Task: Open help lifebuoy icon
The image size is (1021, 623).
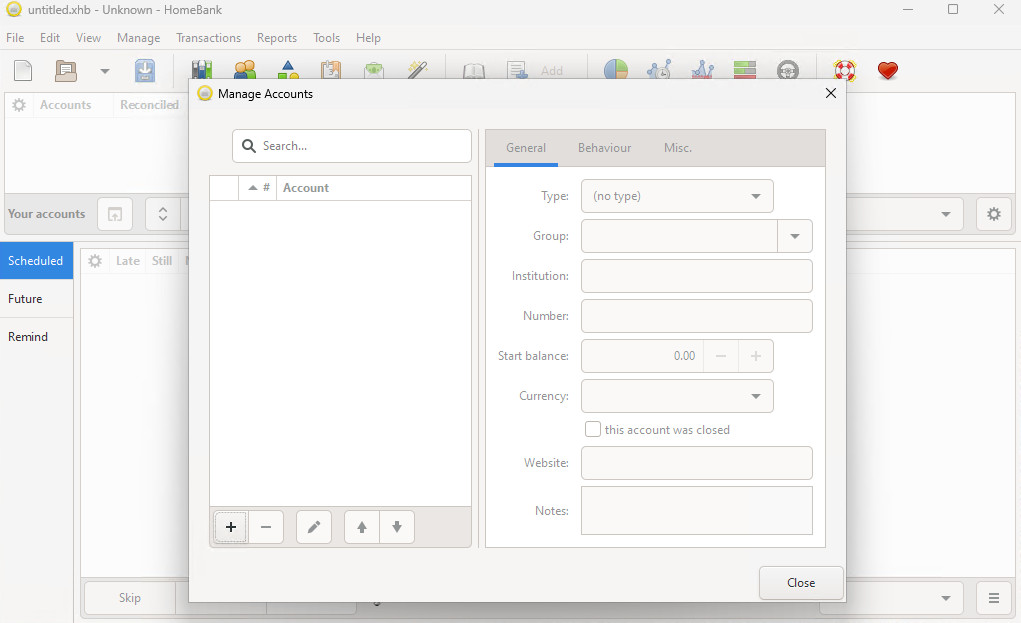Action: click(845, 70)
